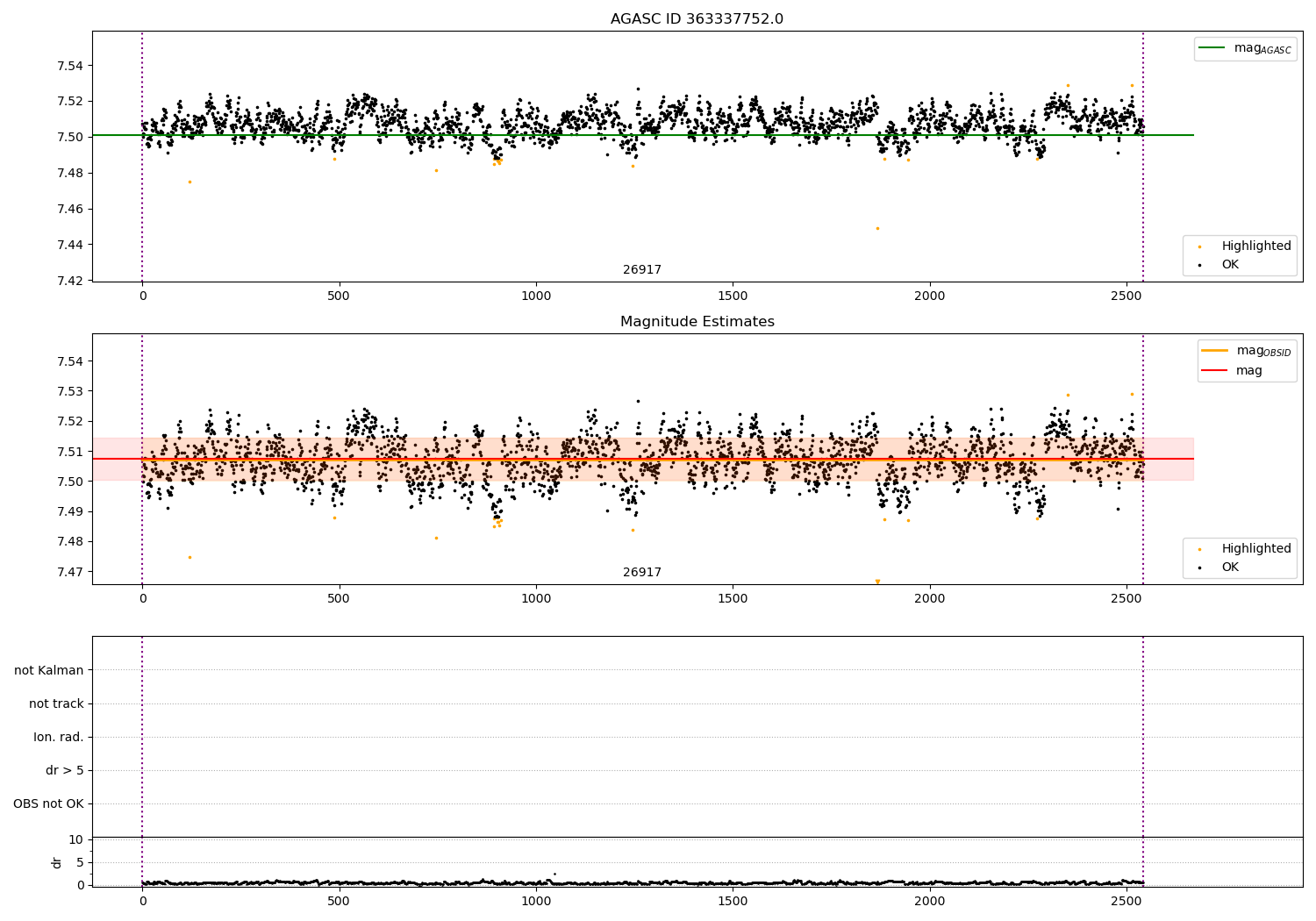Click the '26917' label in the top plot
This screenshot has height=921, width=1316.
pos(642,270)
